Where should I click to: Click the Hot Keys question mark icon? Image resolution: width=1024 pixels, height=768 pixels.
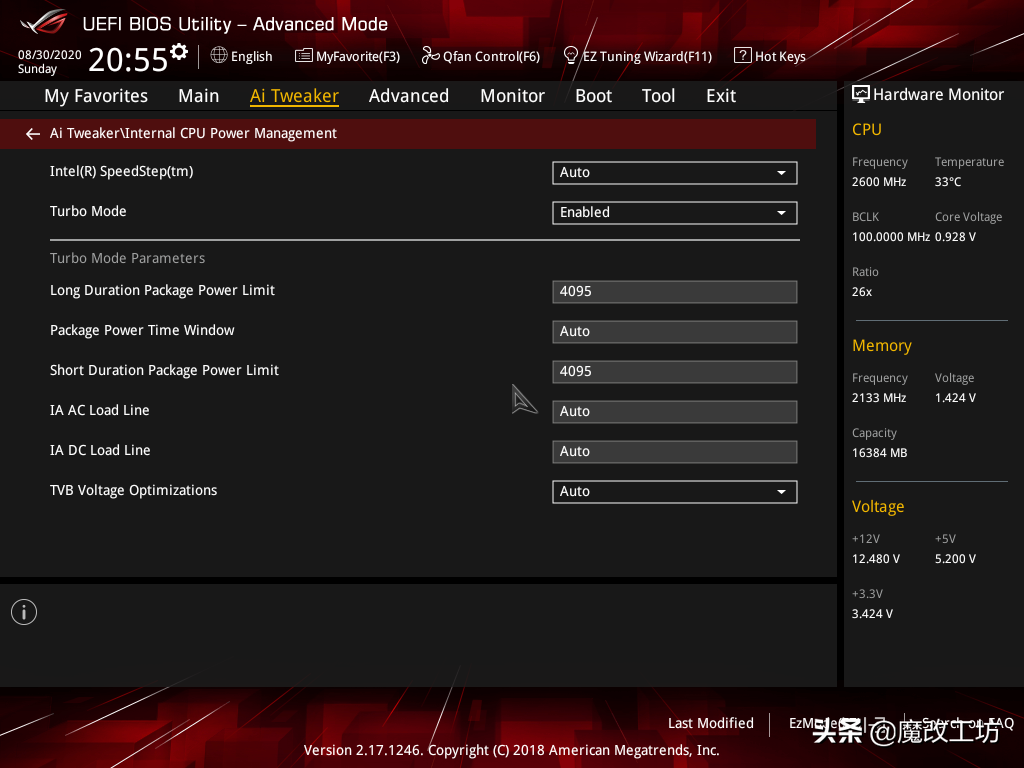tap(743, 56)
